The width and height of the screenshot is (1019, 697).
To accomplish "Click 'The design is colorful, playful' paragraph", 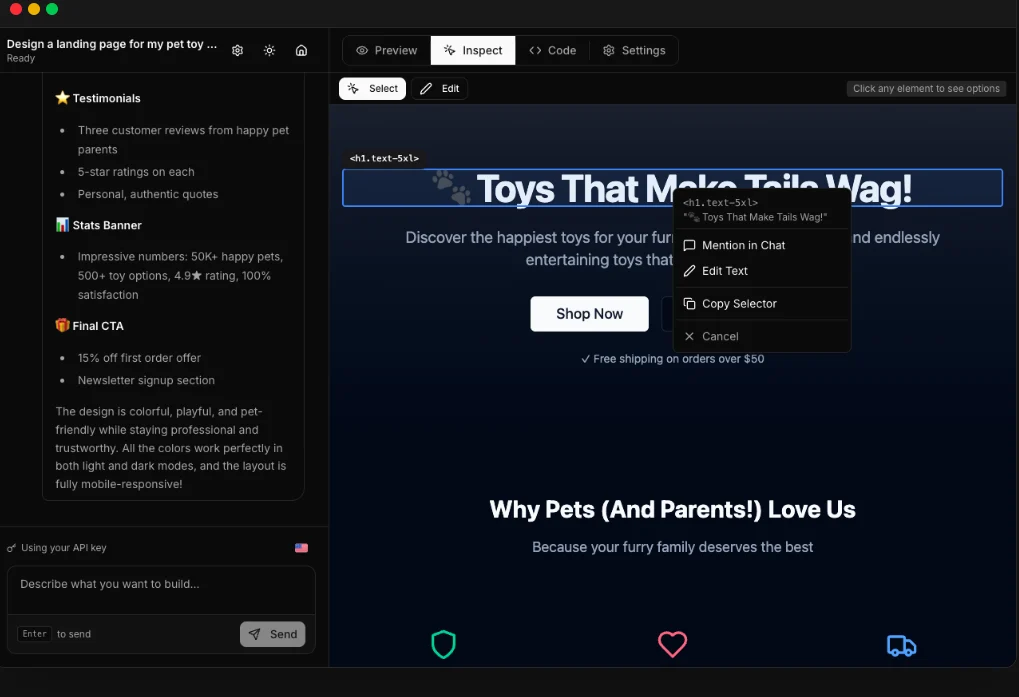I will 171,448.
